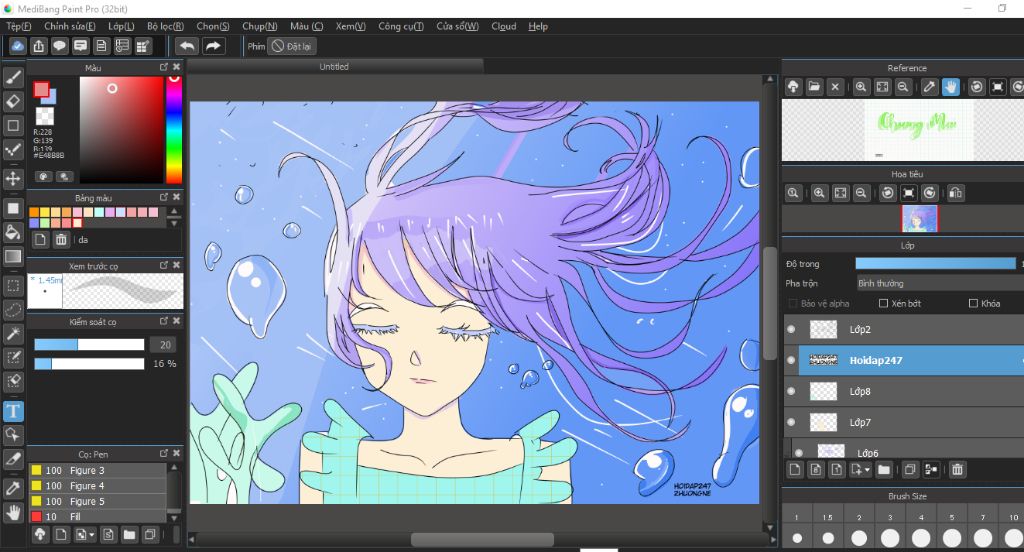This screenshot has height=552, width=1024.
Task: Open the Pha trộn blend mode dropdown
Action: [x=940, y=283]
